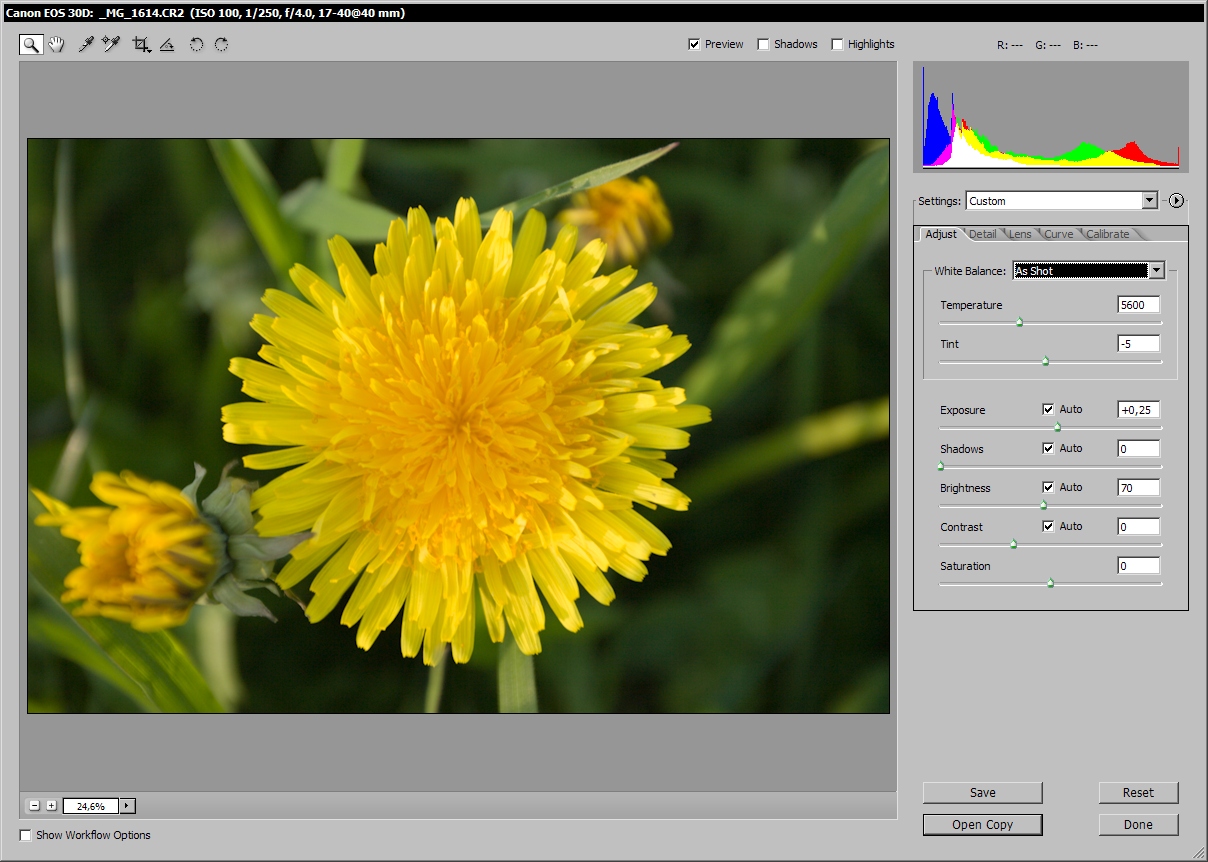Click the Exposure value field
This screenshot has height=862, width=1208.
pyautogui.click(x=1138, y=410)
